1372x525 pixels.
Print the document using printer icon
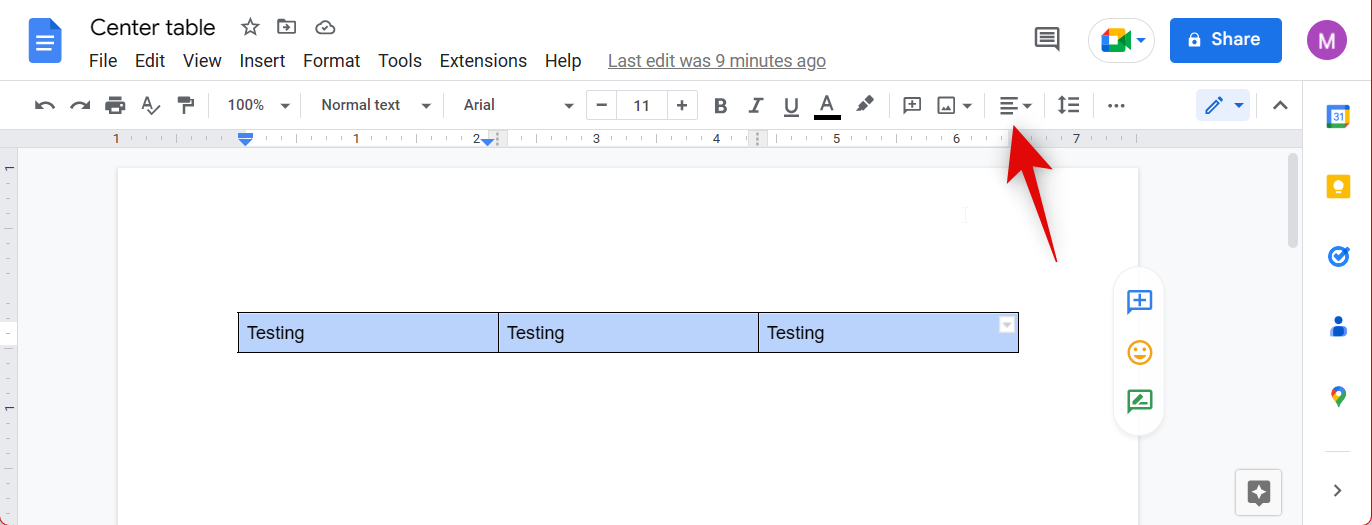click(x=115, y=105)
